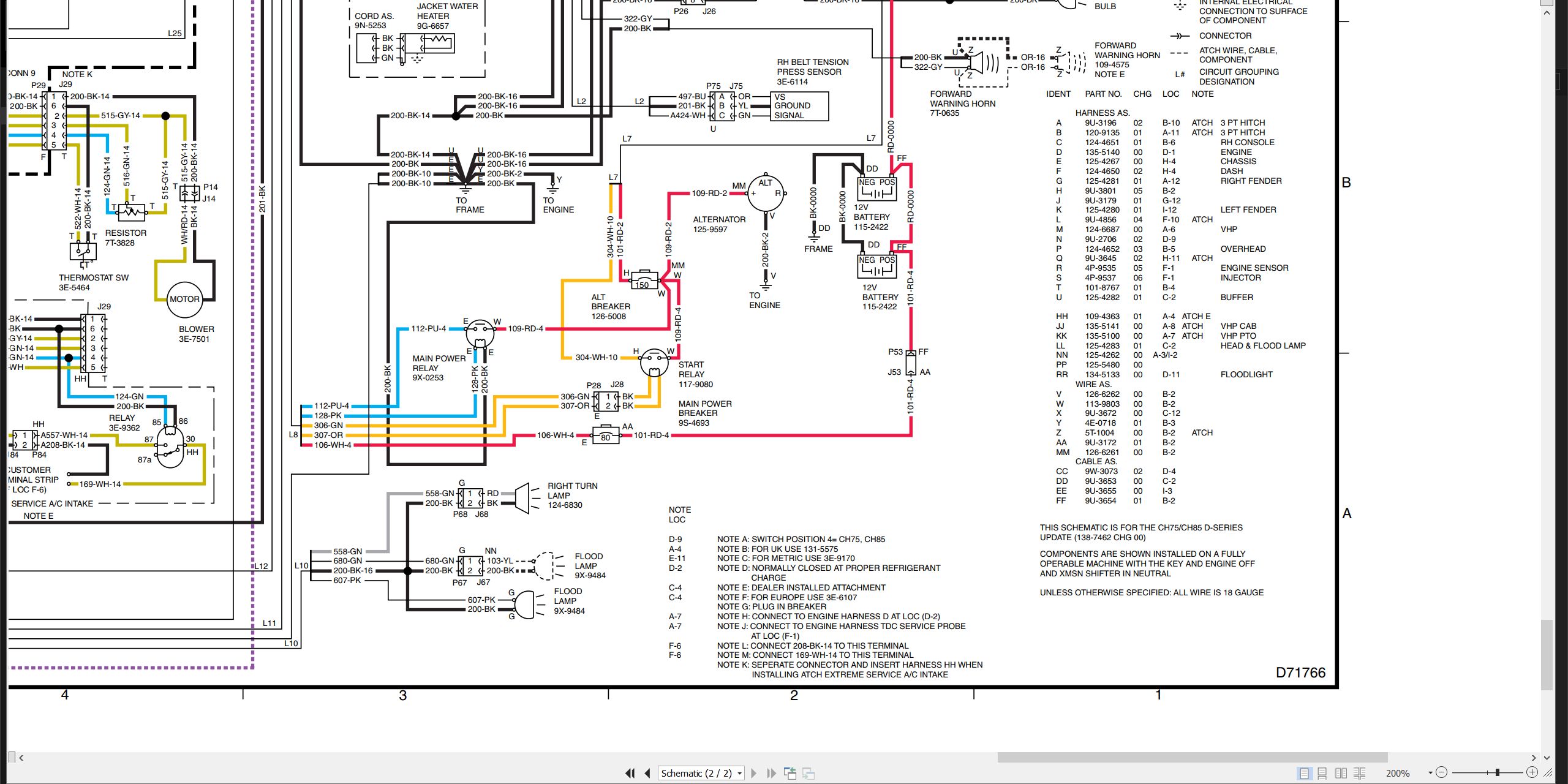Click the HARNESS AS. table heading

point(1102,113)
